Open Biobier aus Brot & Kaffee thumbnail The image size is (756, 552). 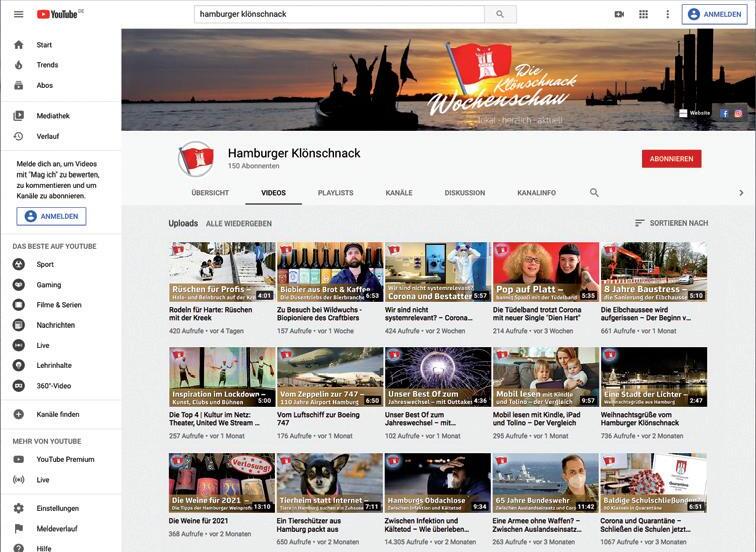(x=330, y=272)
